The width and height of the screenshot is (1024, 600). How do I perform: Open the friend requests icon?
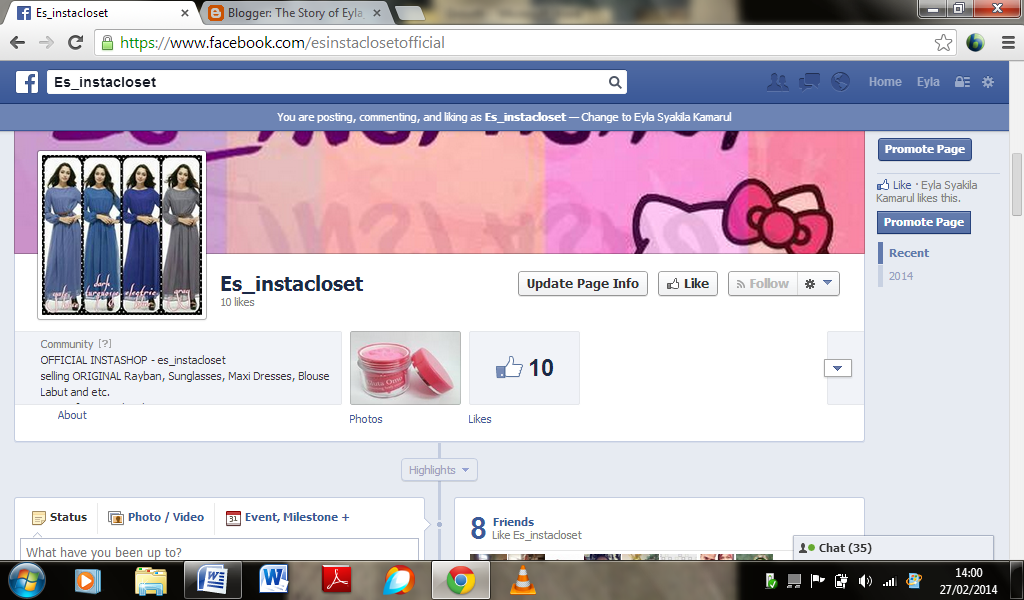(777, 82)
